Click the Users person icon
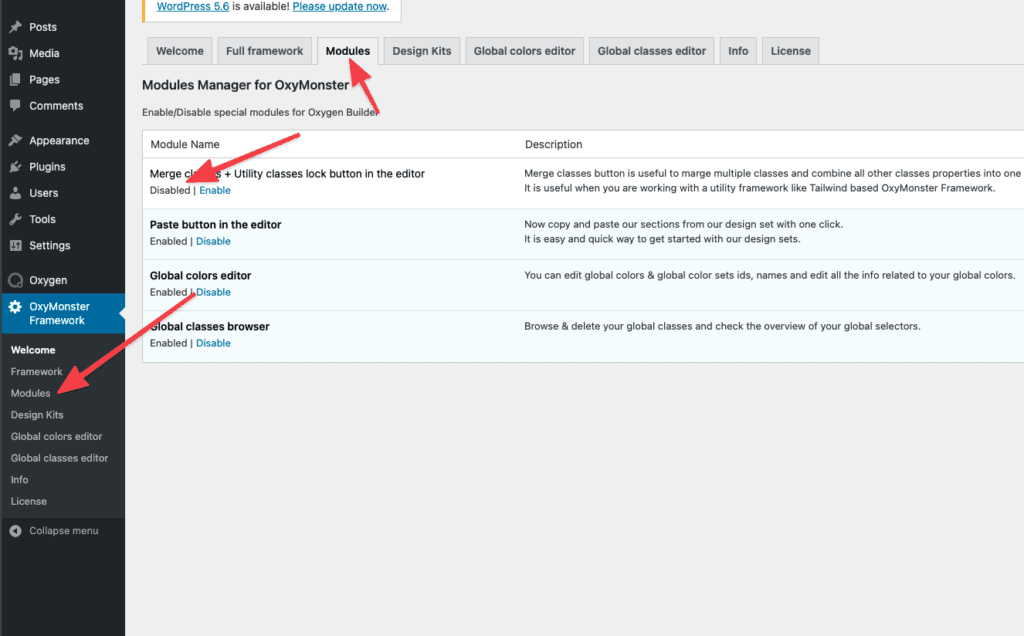Image resolution: width=1024 pixels, height=636 pixels. pyautogui.click(x=16, y=193)
